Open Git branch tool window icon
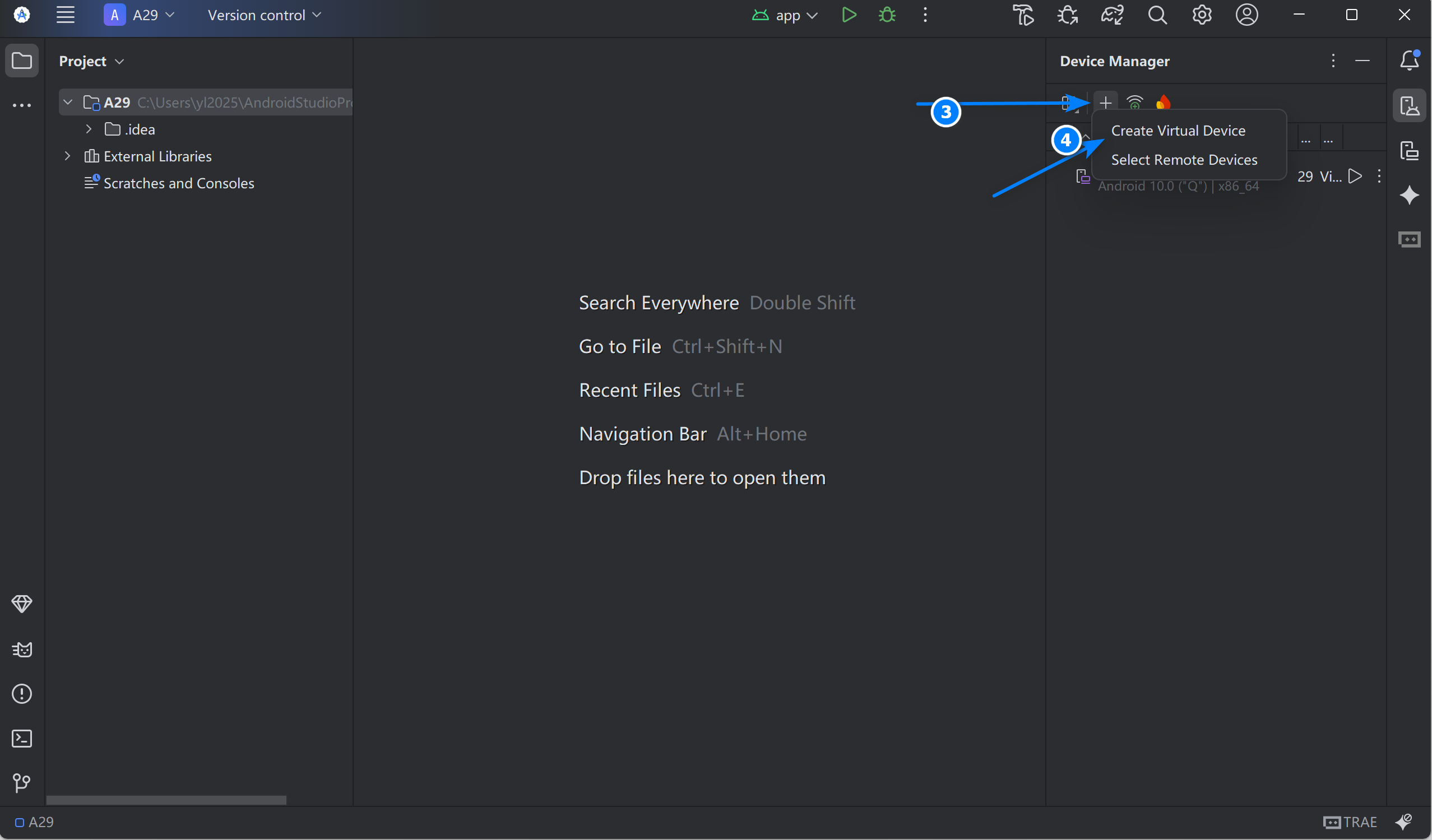Viewport: 1432px width, 840px height. click(x=22, y=783)
